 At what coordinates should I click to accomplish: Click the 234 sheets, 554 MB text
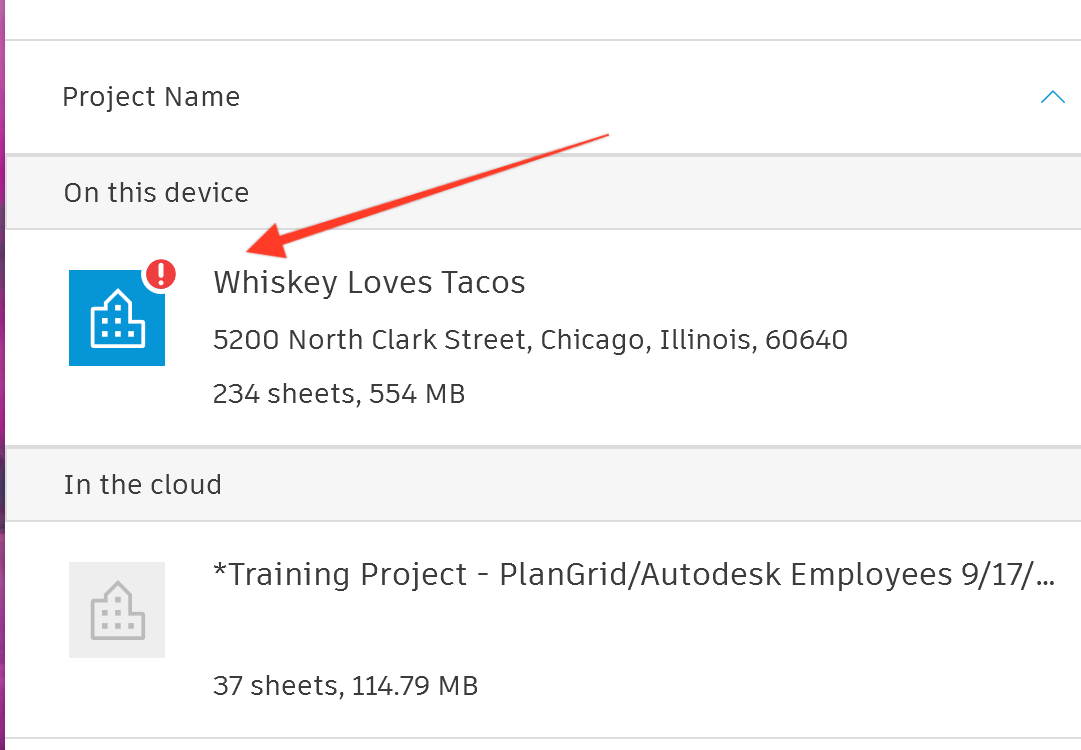(339, 394)
